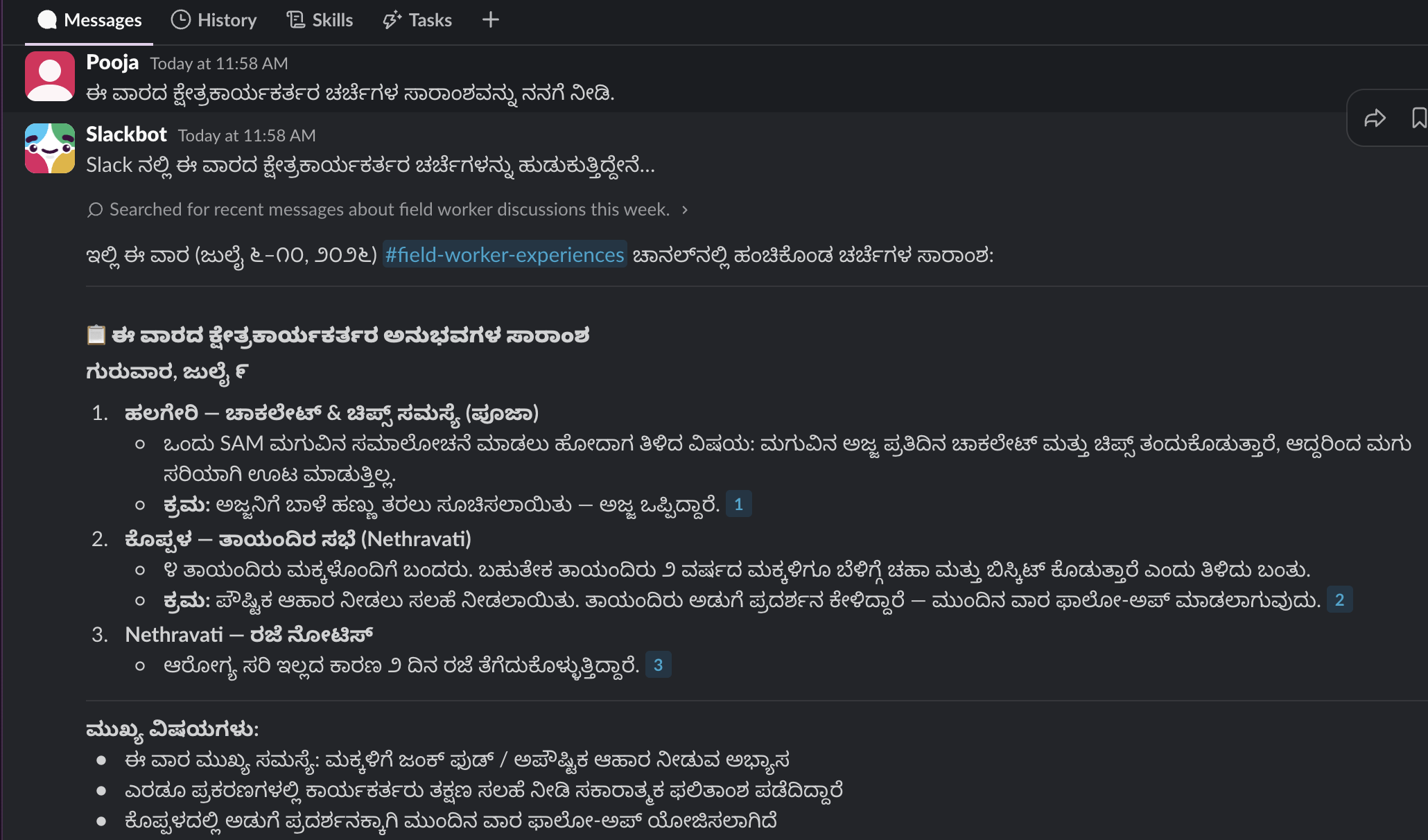
Task: Open the History tab
Action: [x=214, y=20]
